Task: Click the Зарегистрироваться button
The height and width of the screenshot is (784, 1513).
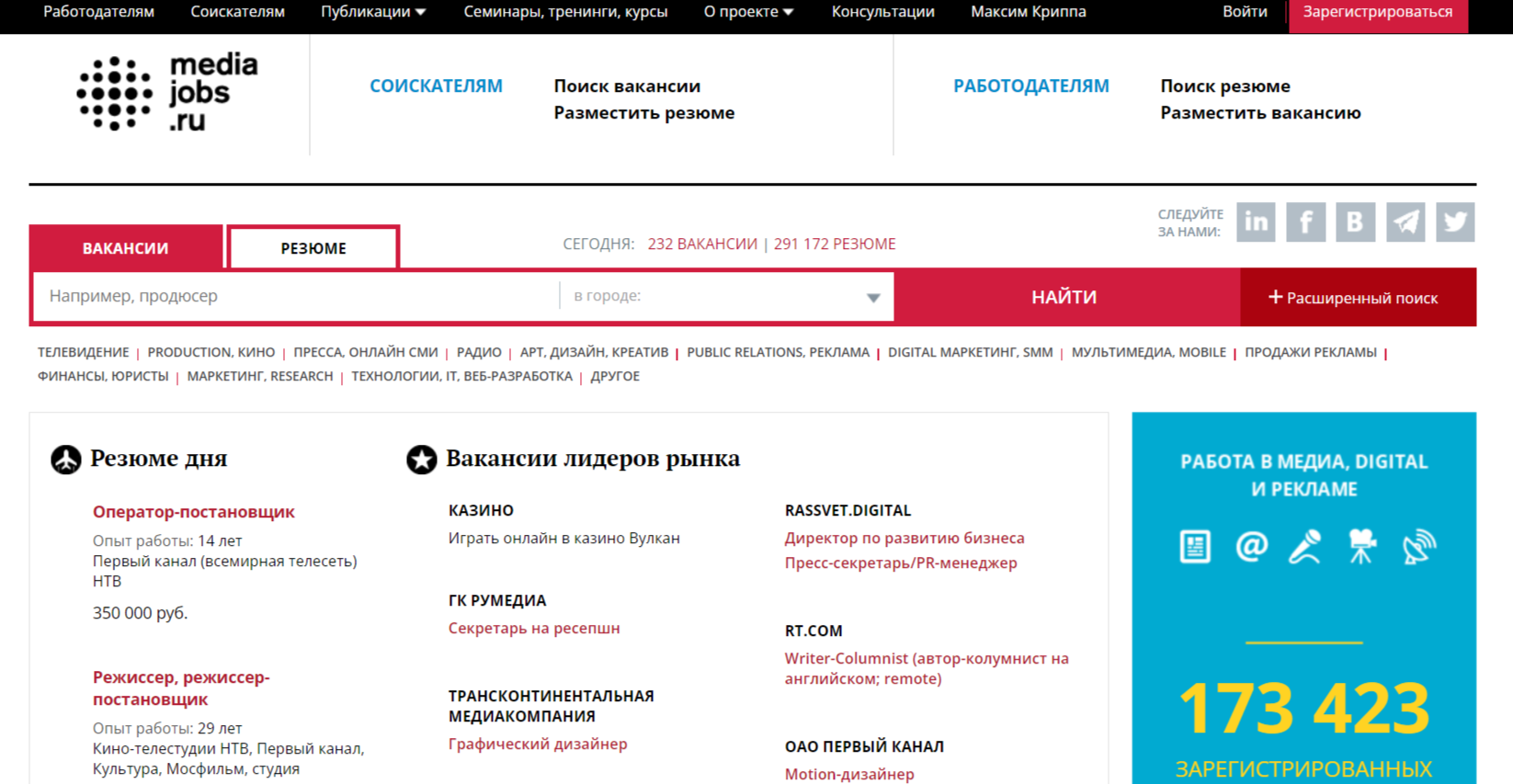Action: (1378, 15)
